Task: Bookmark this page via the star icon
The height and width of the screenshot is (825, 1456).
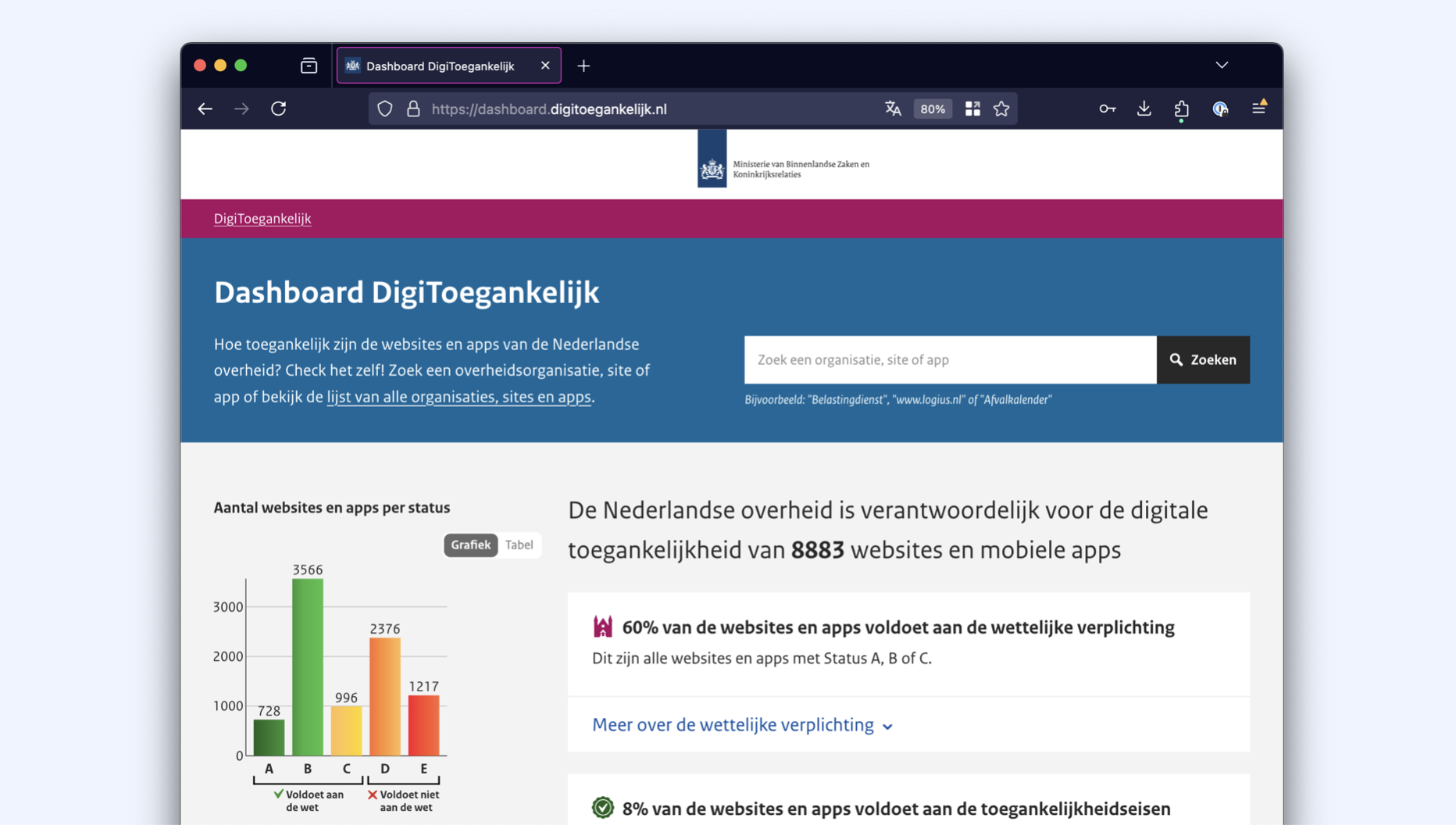Action: pyautogui.click(x=1002, y=109)
